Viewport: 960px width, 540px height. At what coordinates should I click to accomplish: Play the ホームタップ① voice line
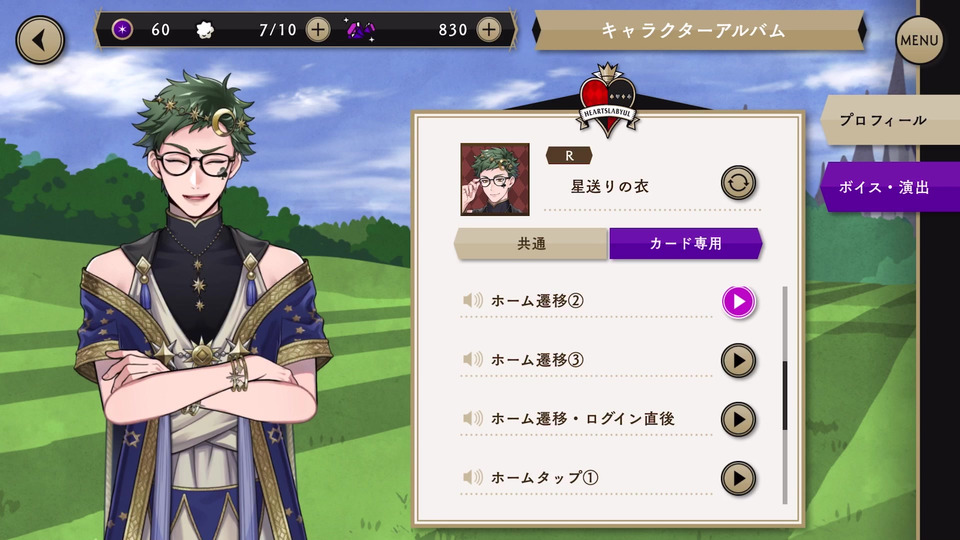(x=738, y=478)
